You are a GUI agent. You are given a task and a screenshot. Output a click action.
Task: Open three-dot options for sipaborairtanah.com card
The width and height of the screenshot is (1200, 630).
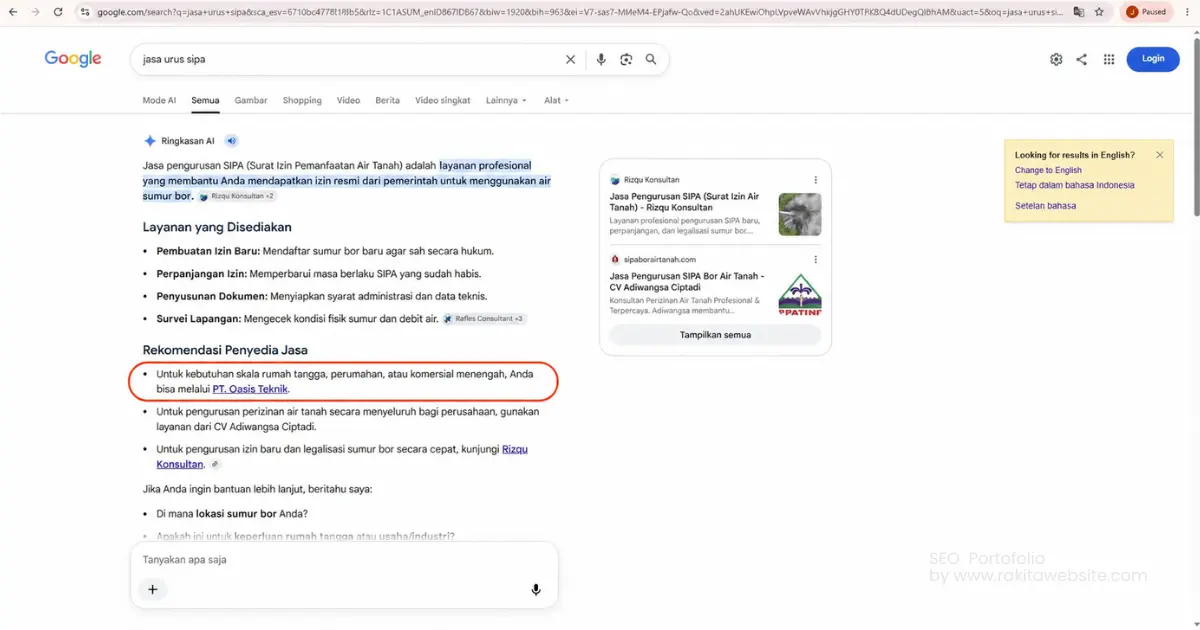pyautogui.click(x=816, y=259)
